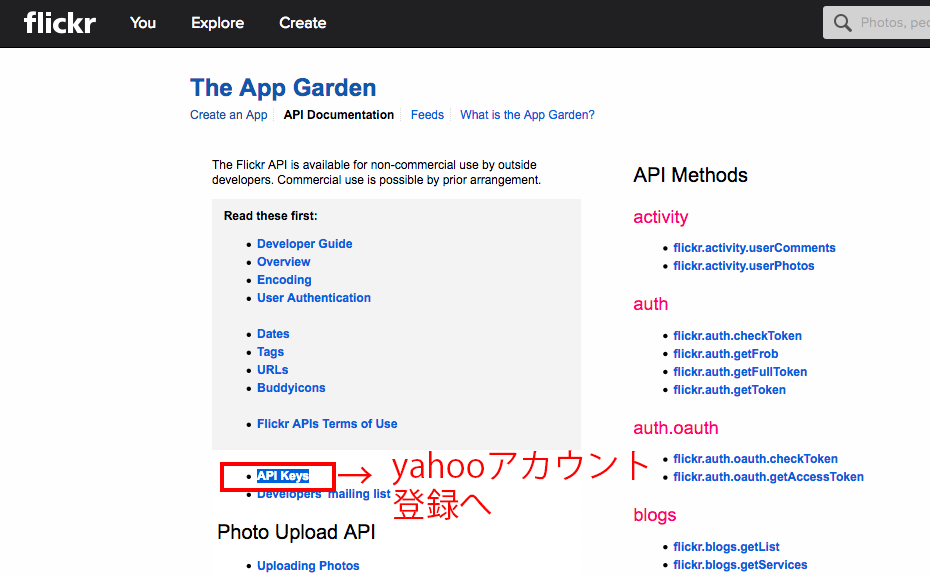Image resolution: width=930 pixels, height=576 pixels.
Task: Open the Flickr APIs Terms of Use
Action: point(326,423)
